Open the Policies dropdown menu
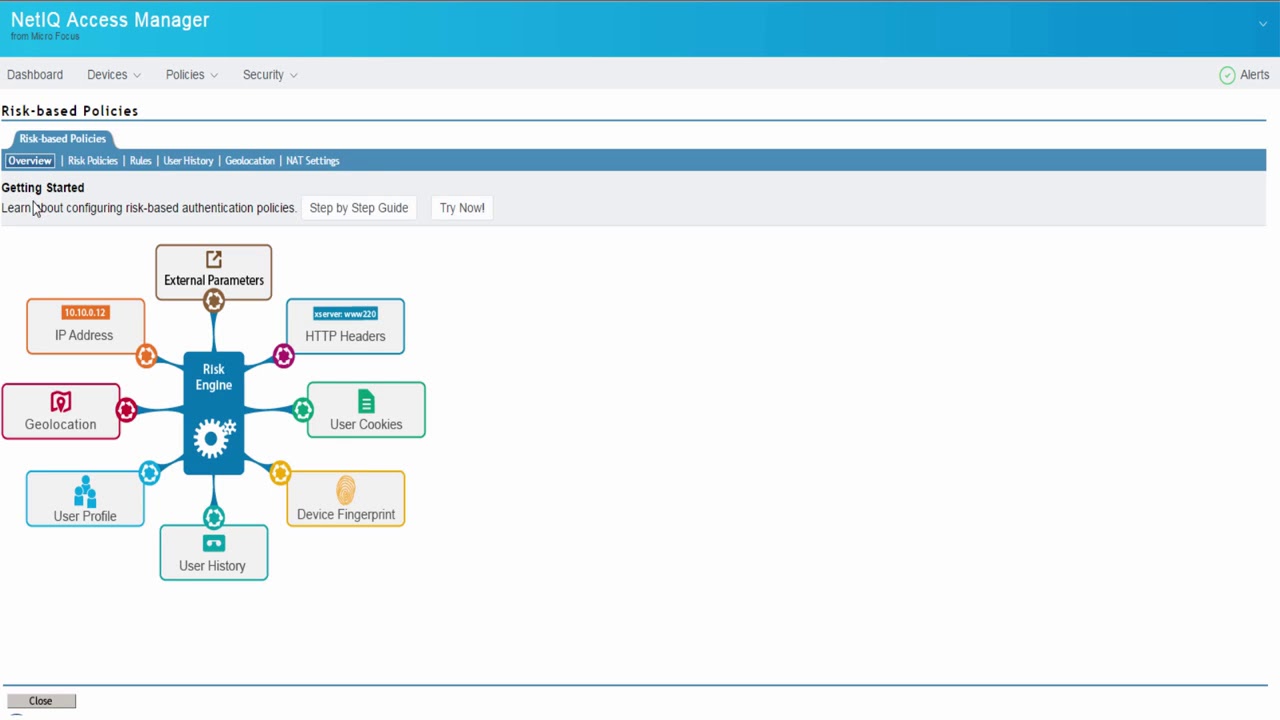Screen dimensions: 1280x720 192,75
